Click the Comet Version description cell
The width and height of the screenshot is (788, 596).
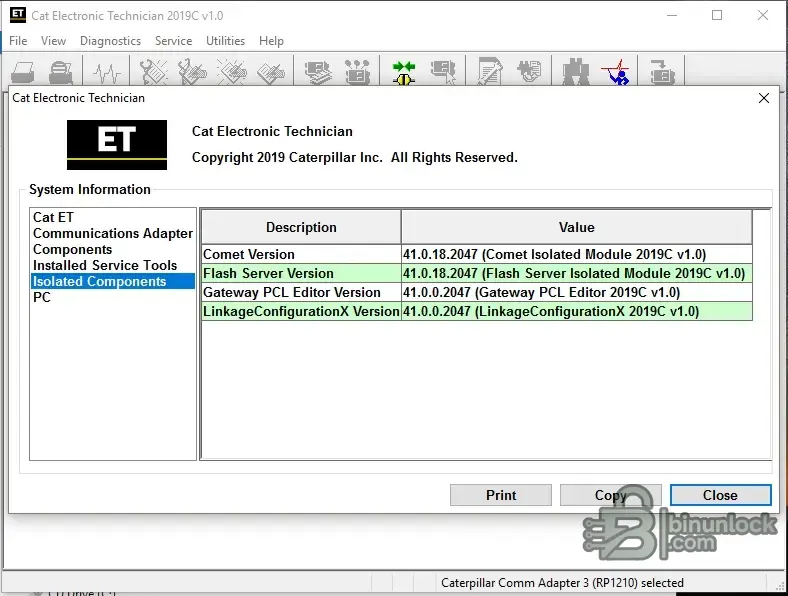point(301,254)
